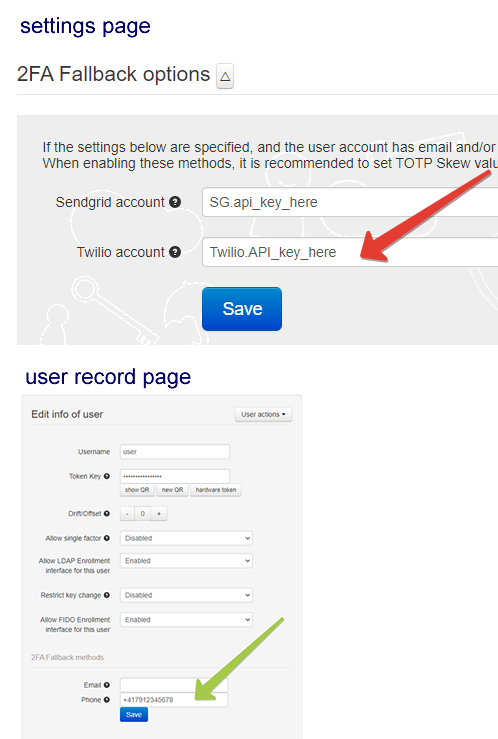Image resolution: width=498 pixels, height=739 pixels.
Task: Click the Restrict key change help icon
Action: click(x=106, y=595)
